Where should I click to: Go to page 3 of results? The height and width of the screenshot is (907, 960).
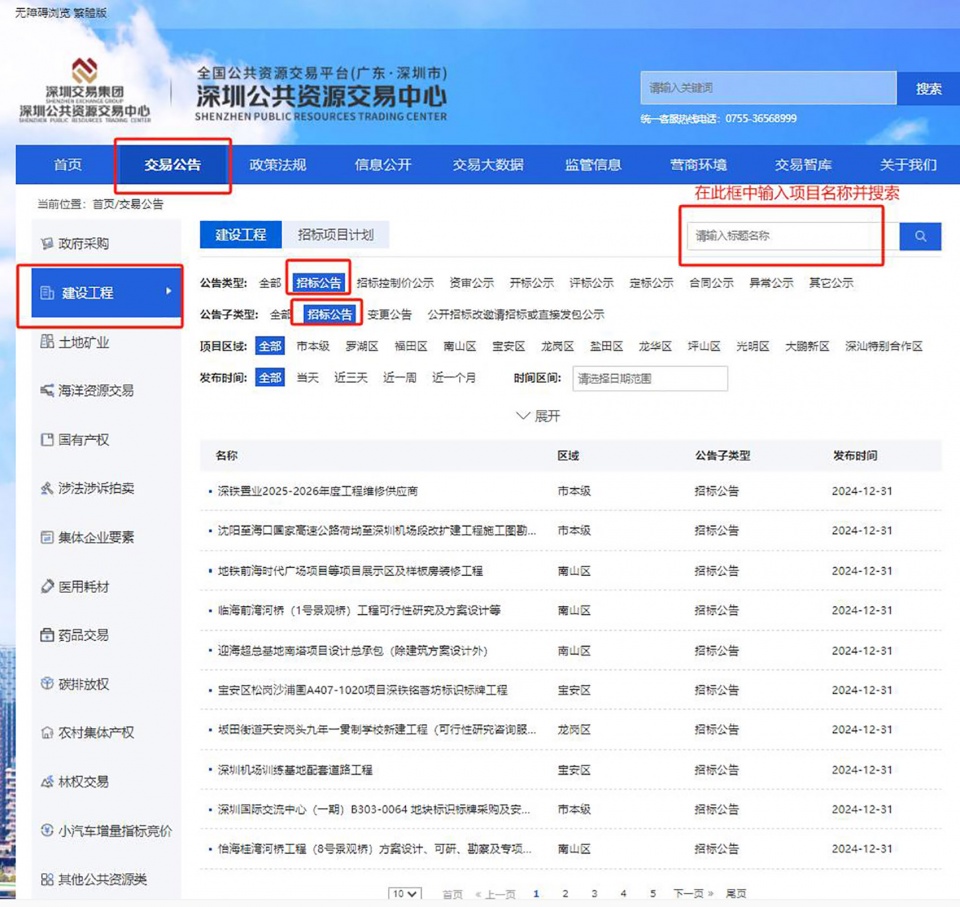594,894
